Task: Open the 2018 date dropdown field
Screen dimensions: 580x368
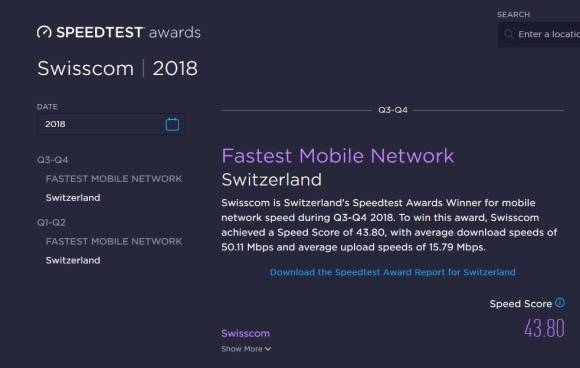Action: click(x=111, y=124)
